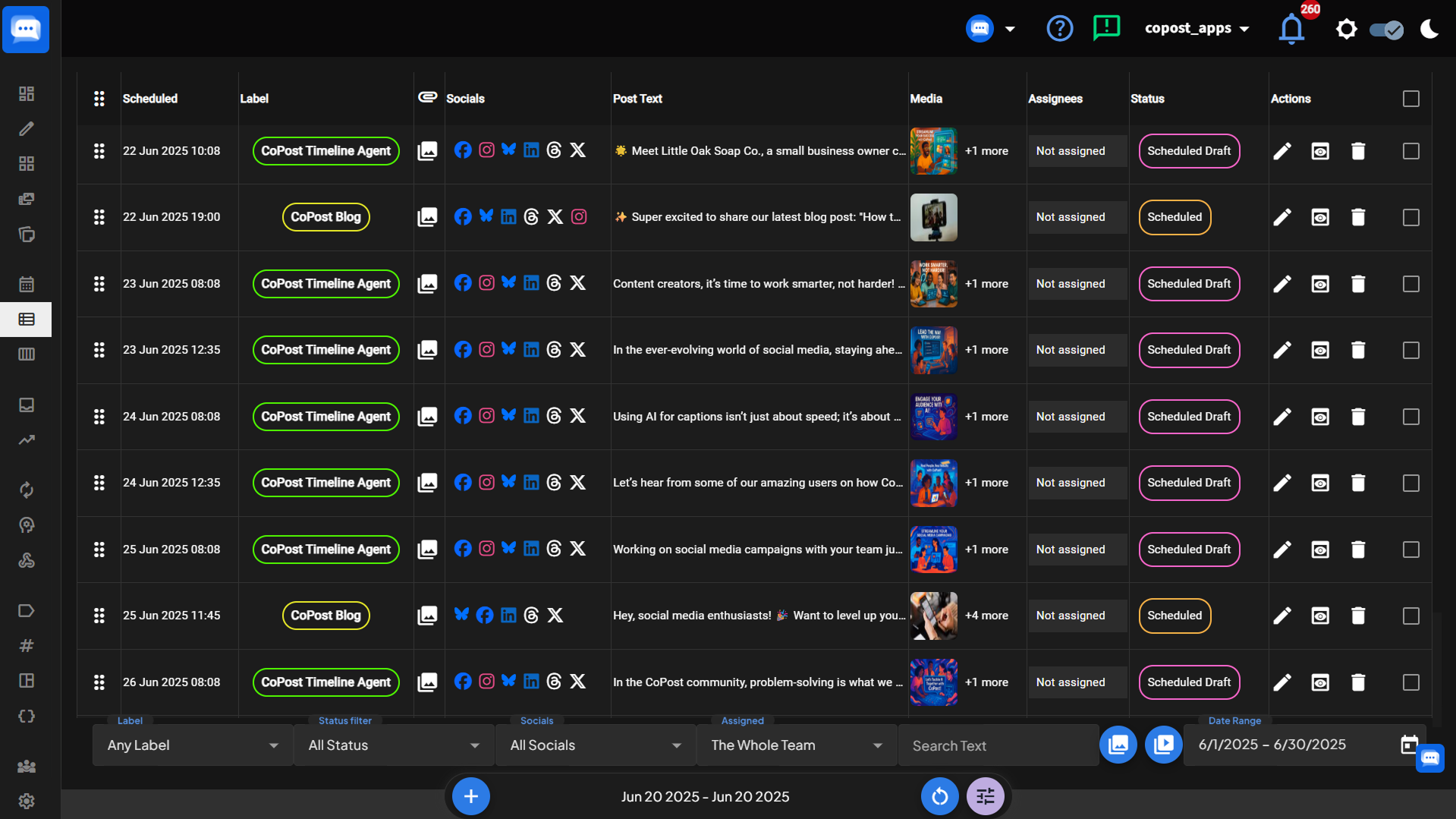
Task: Expand the Any Label dropdown
Action: pyautogui.click(x=193, y=745)
